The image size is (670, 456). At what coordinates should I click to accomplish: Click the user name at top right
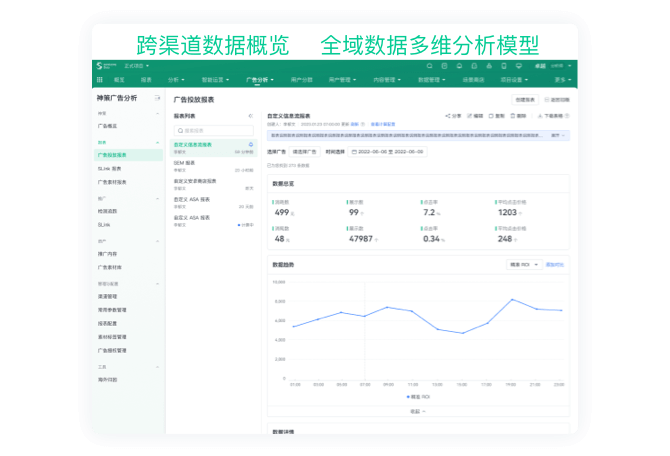541,66
